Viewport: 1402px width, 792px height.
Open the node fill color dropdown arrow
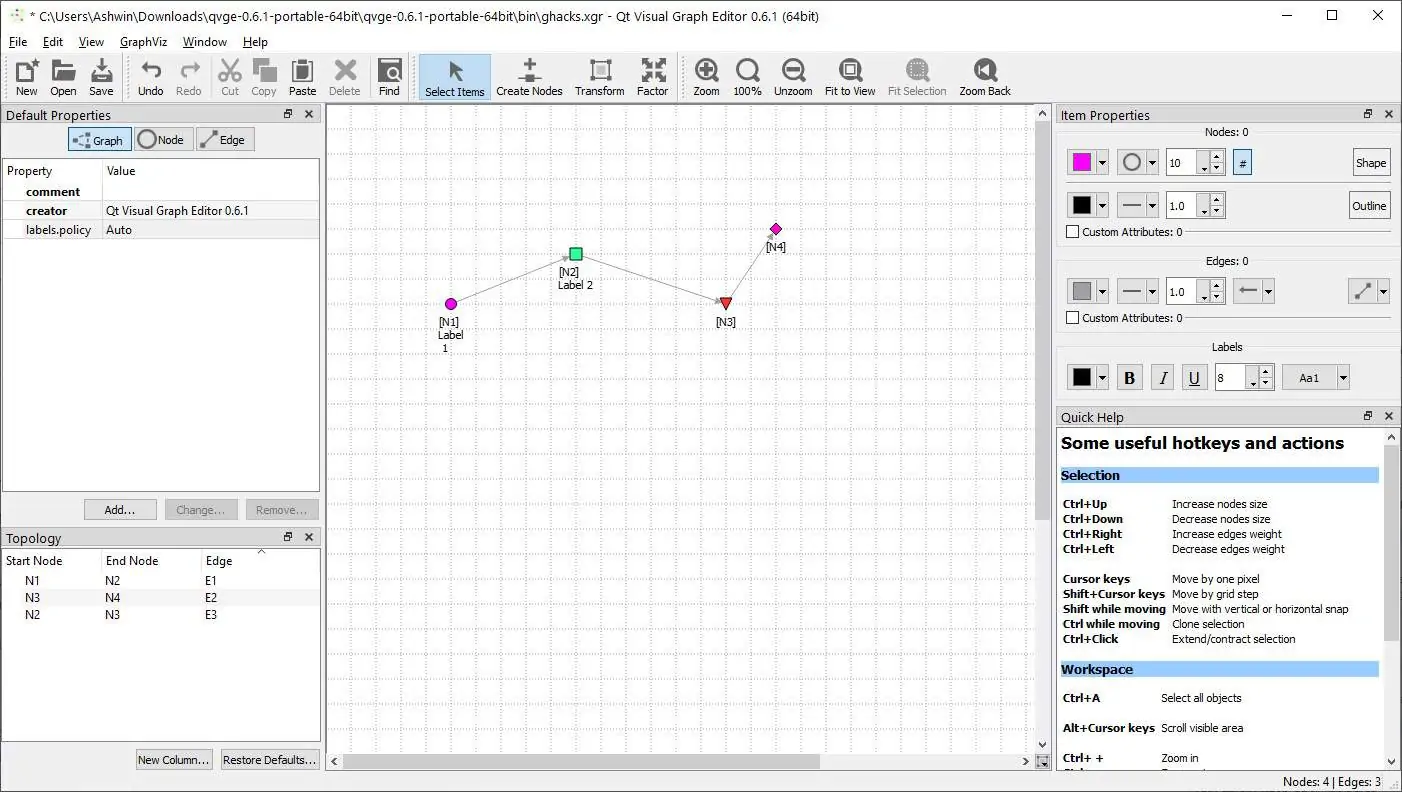[x=1102, y=163]
